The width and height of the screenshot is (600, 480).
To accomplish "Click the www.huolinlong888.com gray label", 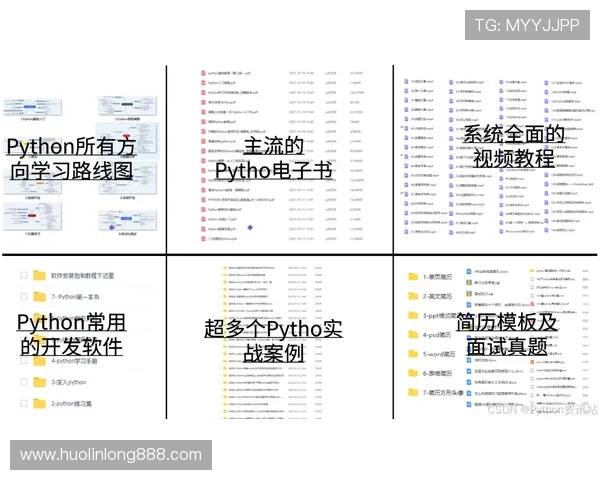I will 111,455.
